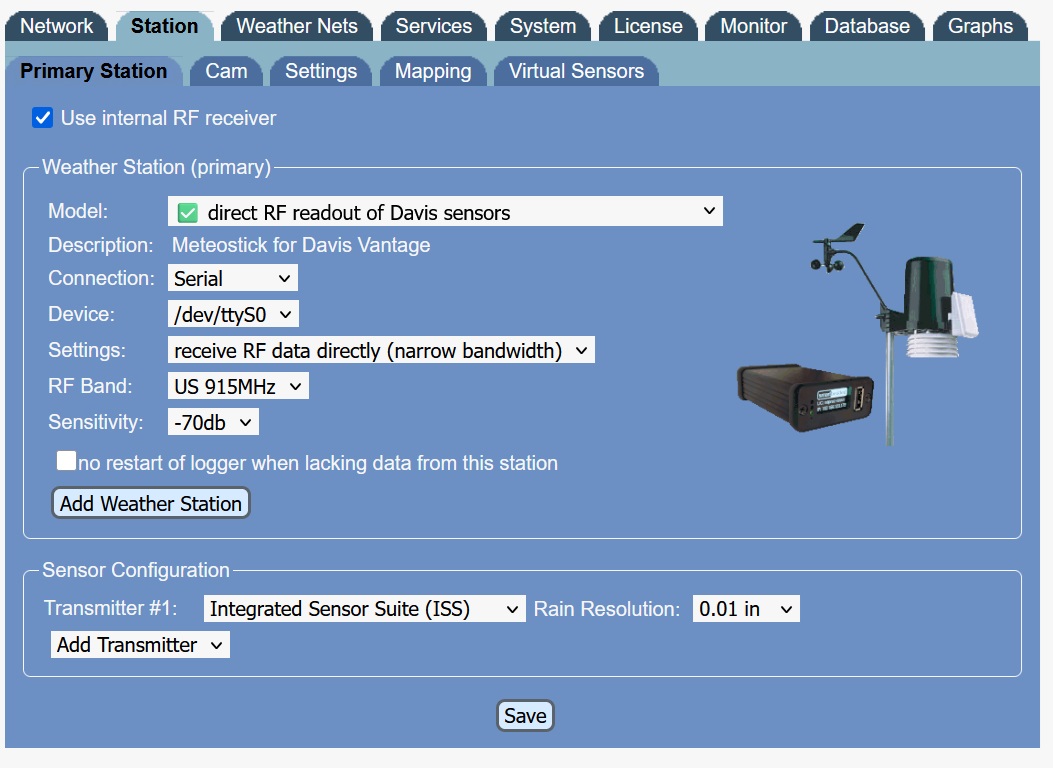Screen dimensions: 1053x768
Task: Uncheck Use internal RF receiver
Action: [x=42, y=118]
